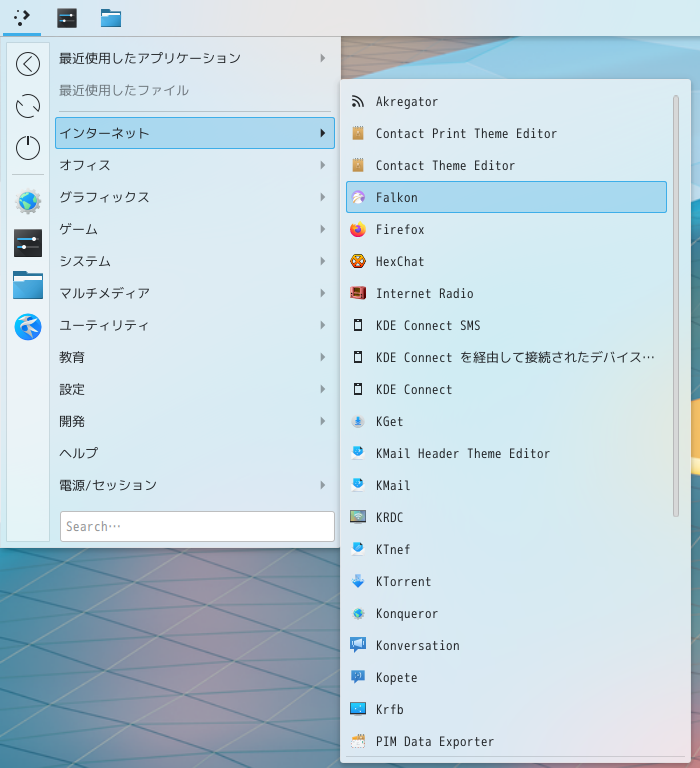Expand the オフィス category arrow
Screen dimensions: 700x768
(322, 165)
